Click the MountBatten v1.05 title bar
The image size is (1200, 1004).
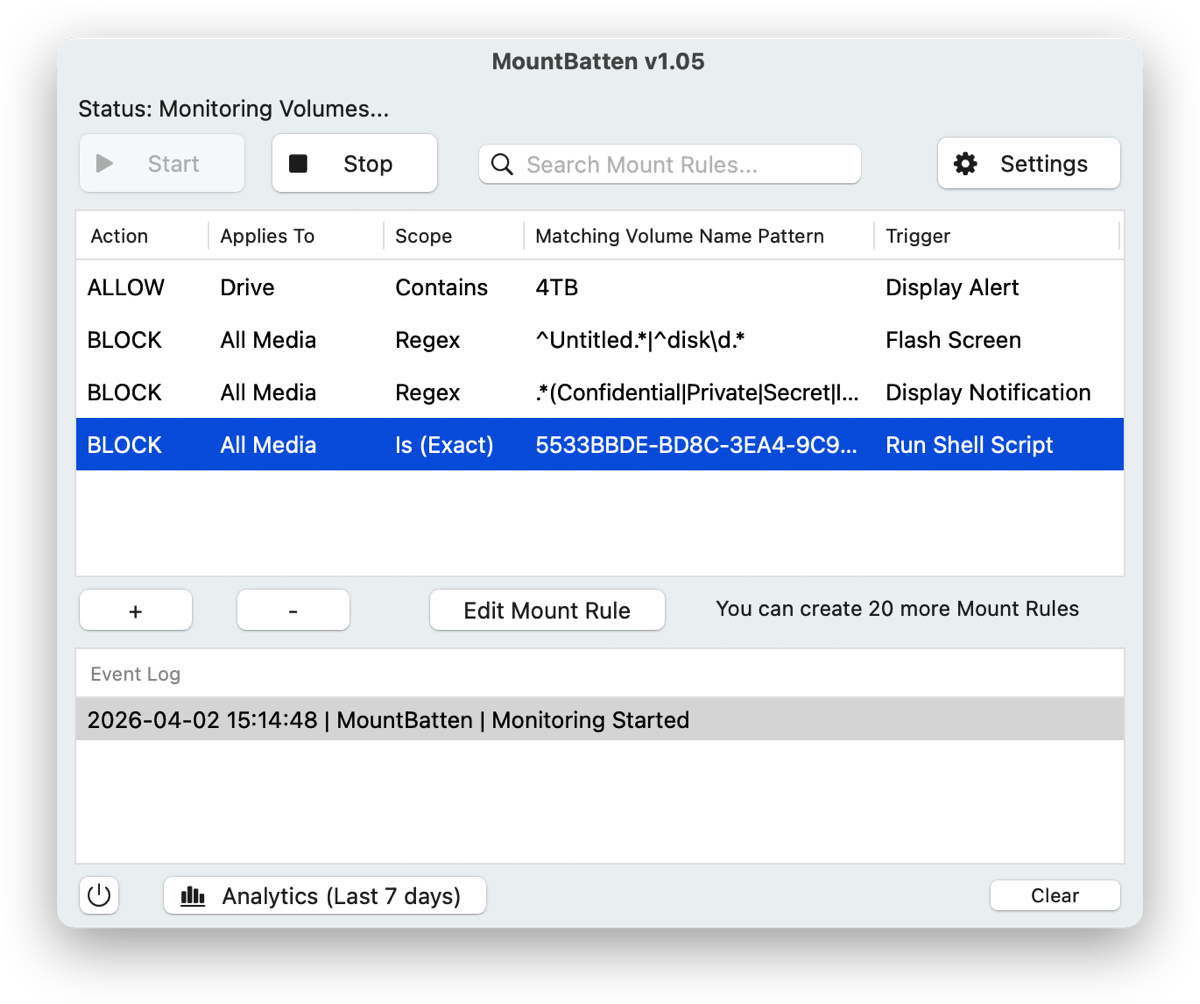(x=598, y=61)
